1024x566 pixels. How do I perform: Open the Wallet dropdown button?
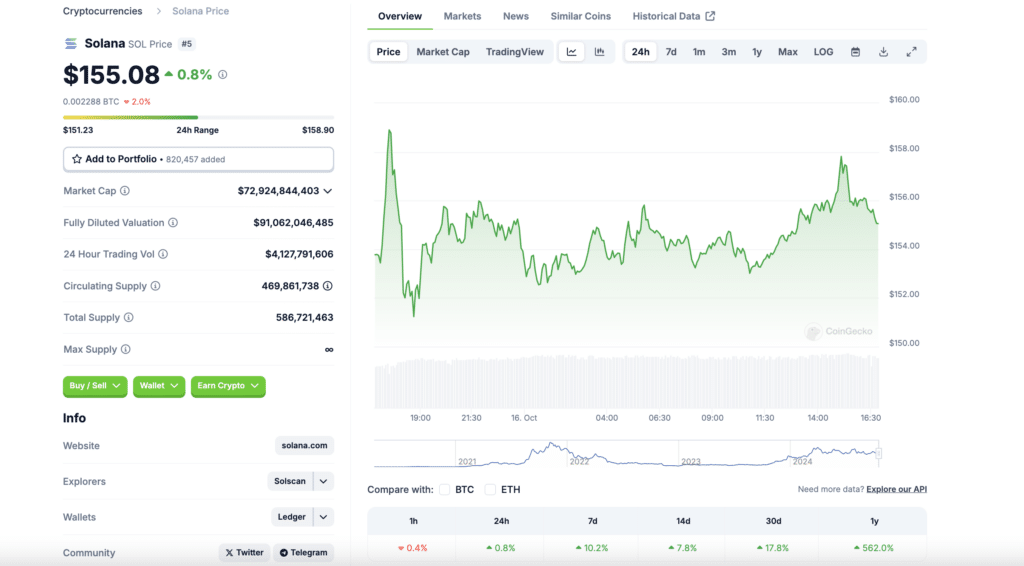[159, 386]
